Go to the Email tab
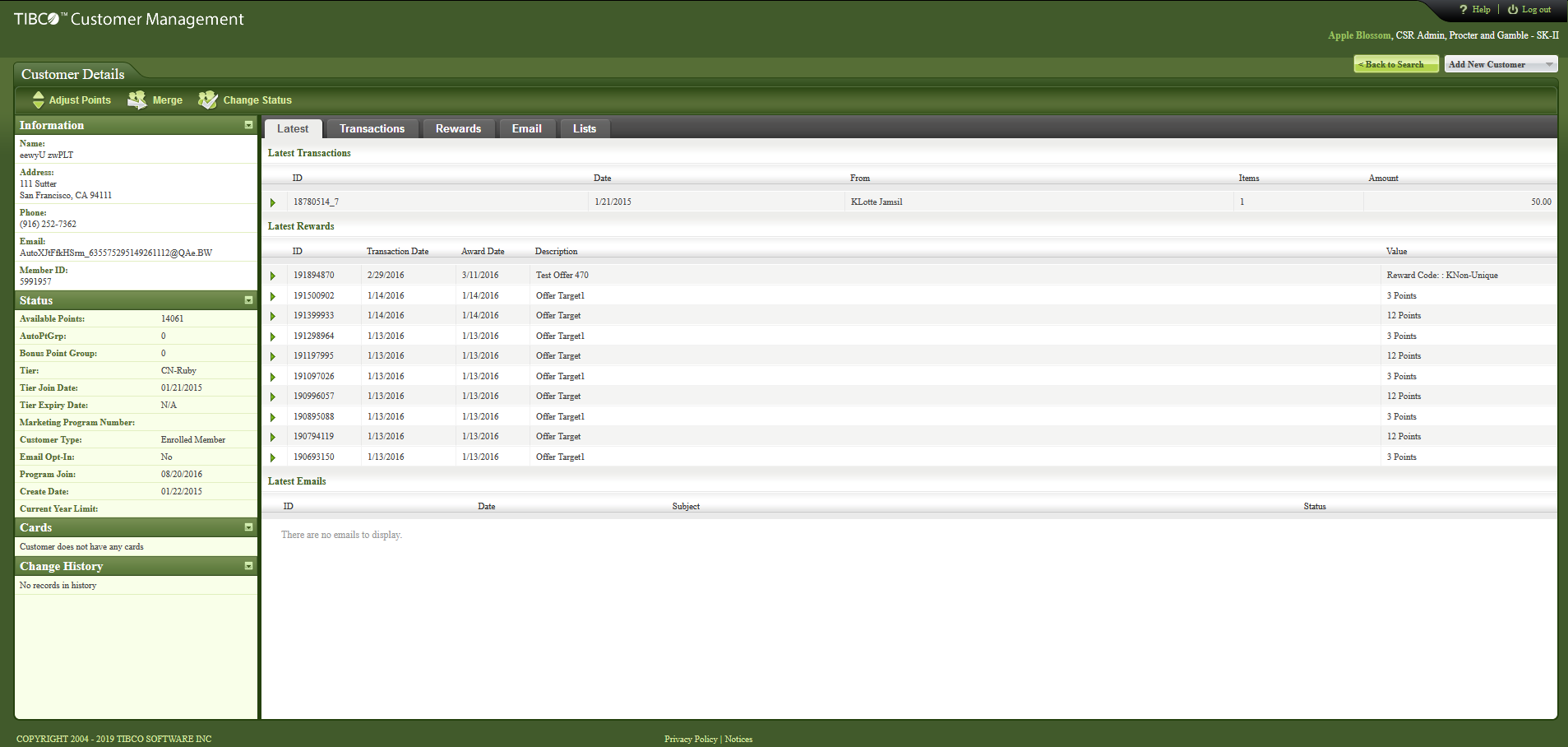 526,128
